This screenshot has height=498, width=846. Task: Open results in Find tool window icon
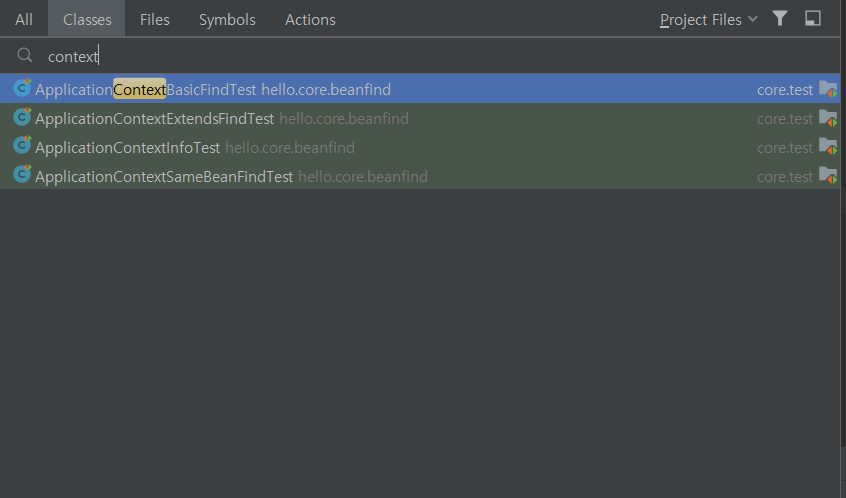point(813,19)
